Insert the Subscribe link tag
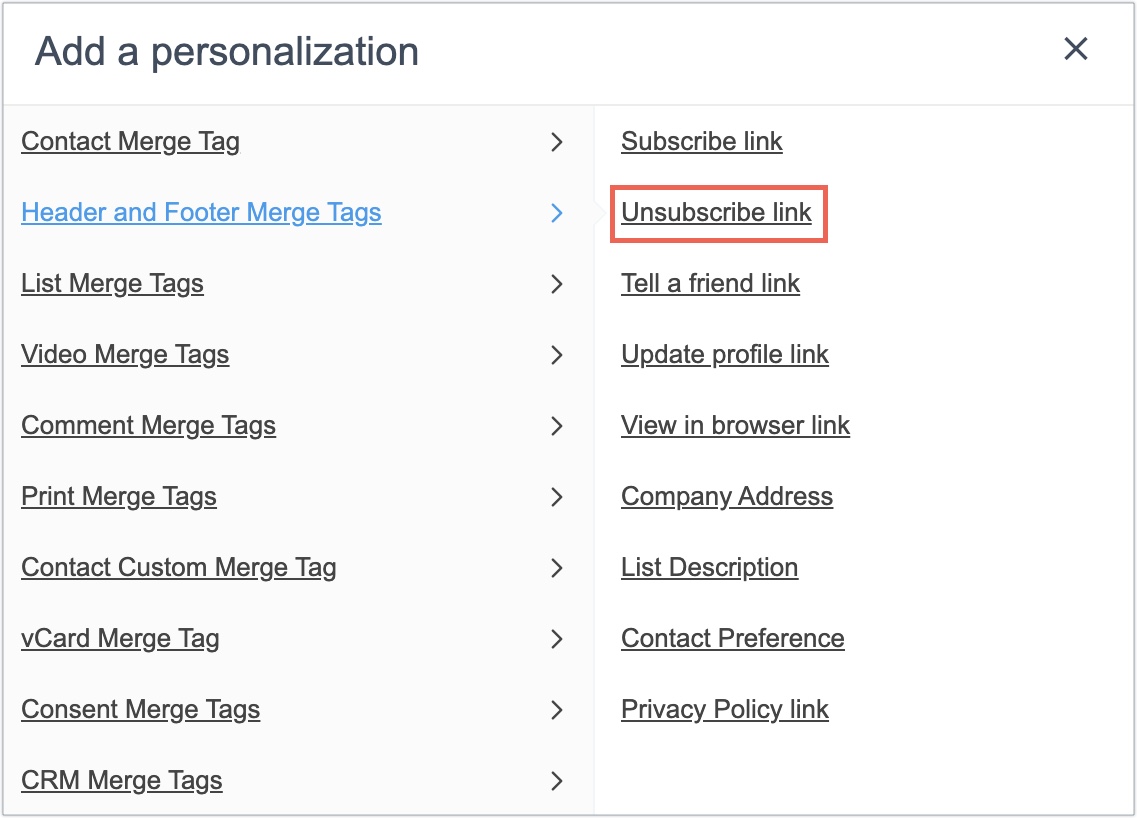This screenshot has height=818, width=1137. 701,142
